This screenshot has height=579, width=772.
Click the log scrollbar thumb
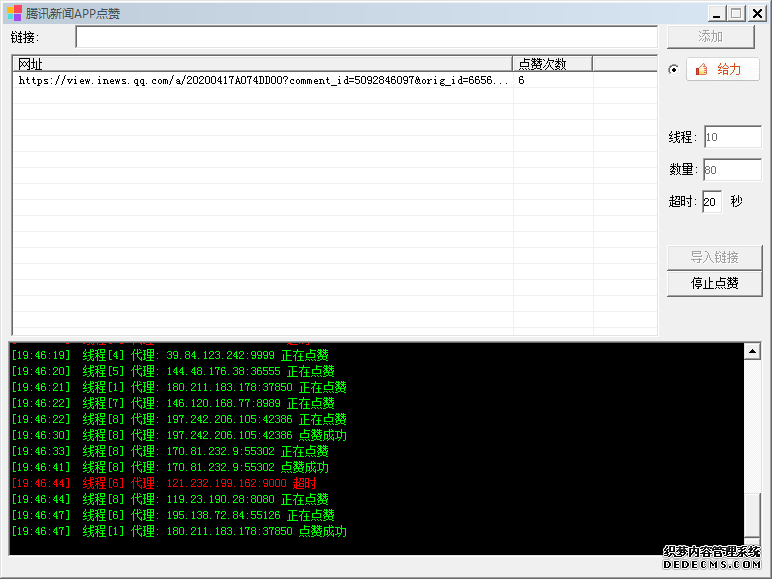pos(752,515)
